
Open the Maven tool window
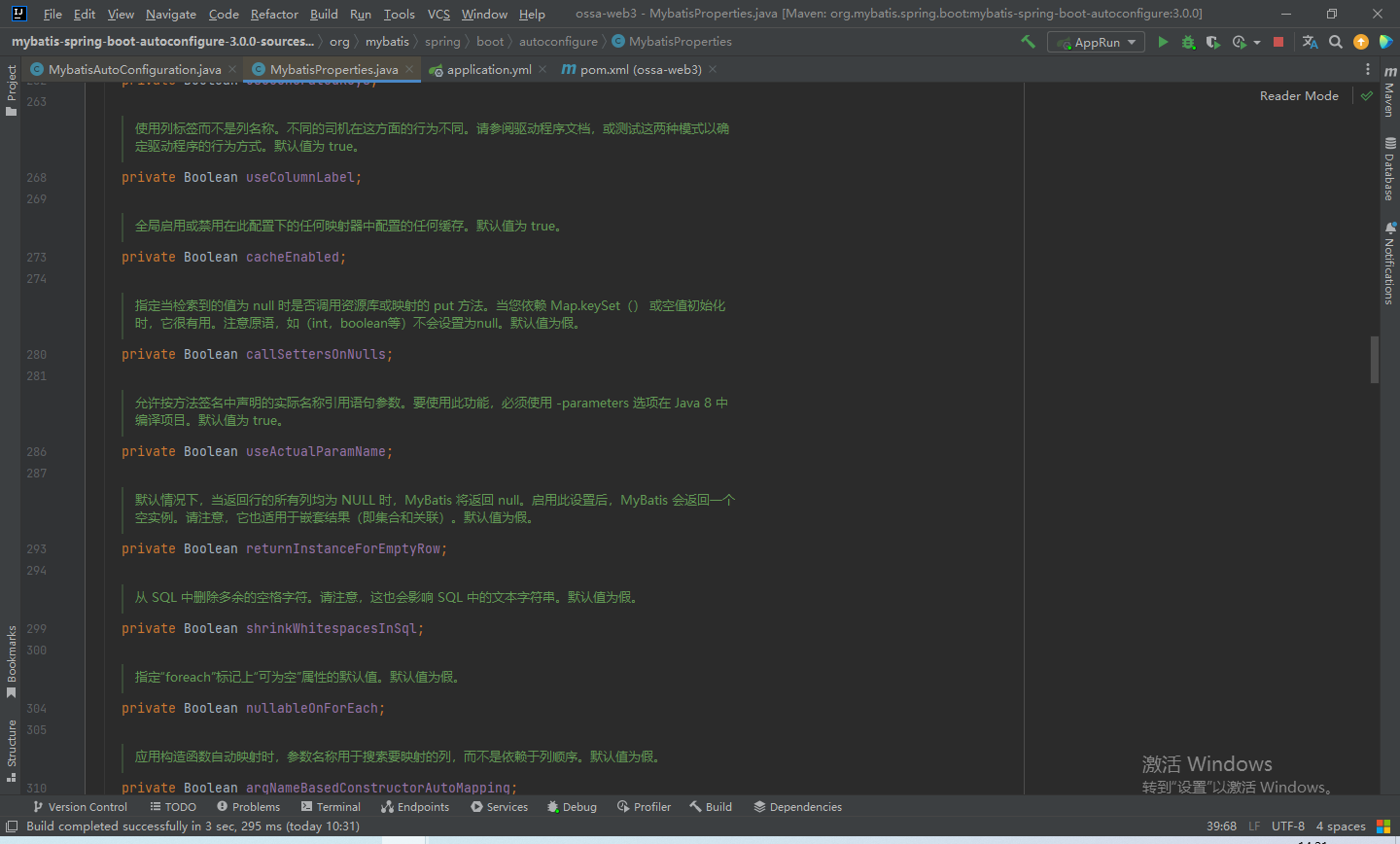click(x=1389, y=91)
